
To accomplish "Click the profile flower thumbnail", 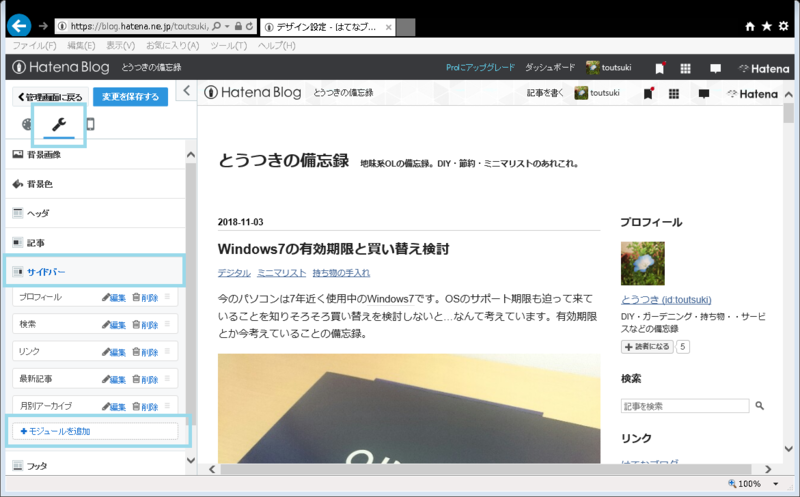I will [x=643, y=263].
